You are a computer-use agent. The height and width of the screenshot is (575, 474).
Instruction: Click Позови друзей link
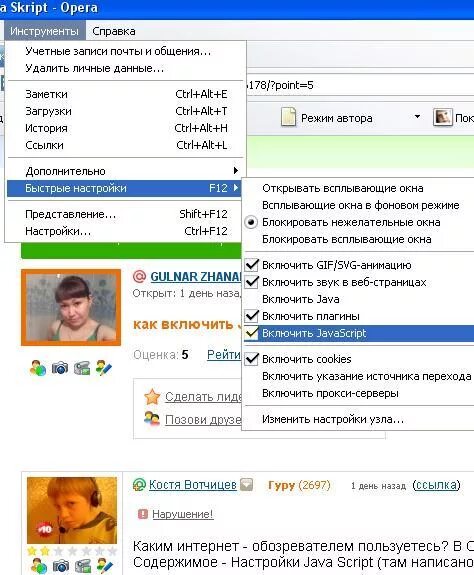[x=203, y=419]
